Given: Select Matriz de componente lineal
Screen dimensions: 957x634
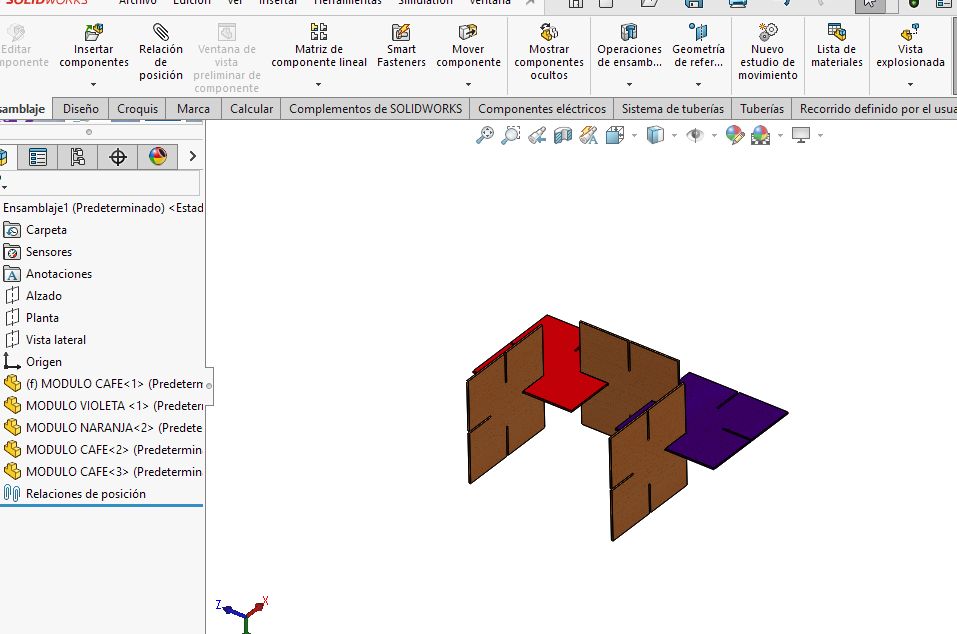Looking at the screenshot, I should pos(319,46).
